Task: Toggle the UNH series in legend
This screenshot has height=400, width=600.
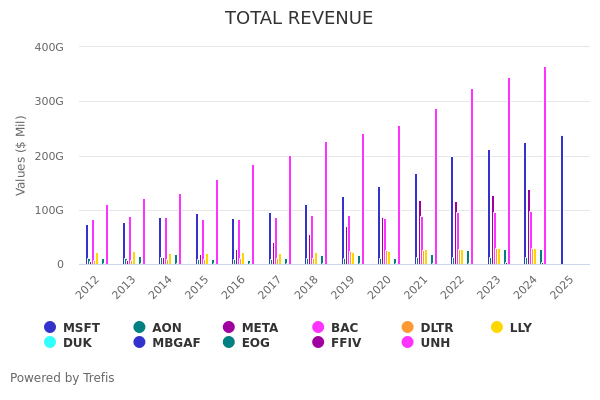Action: point(427,343)
